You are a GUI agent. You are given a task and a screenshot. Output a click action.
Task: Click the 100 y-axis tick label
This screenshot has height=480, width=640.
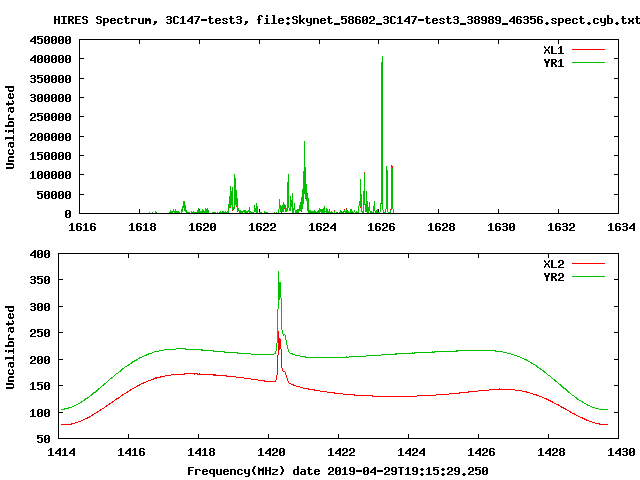(40, 413)
